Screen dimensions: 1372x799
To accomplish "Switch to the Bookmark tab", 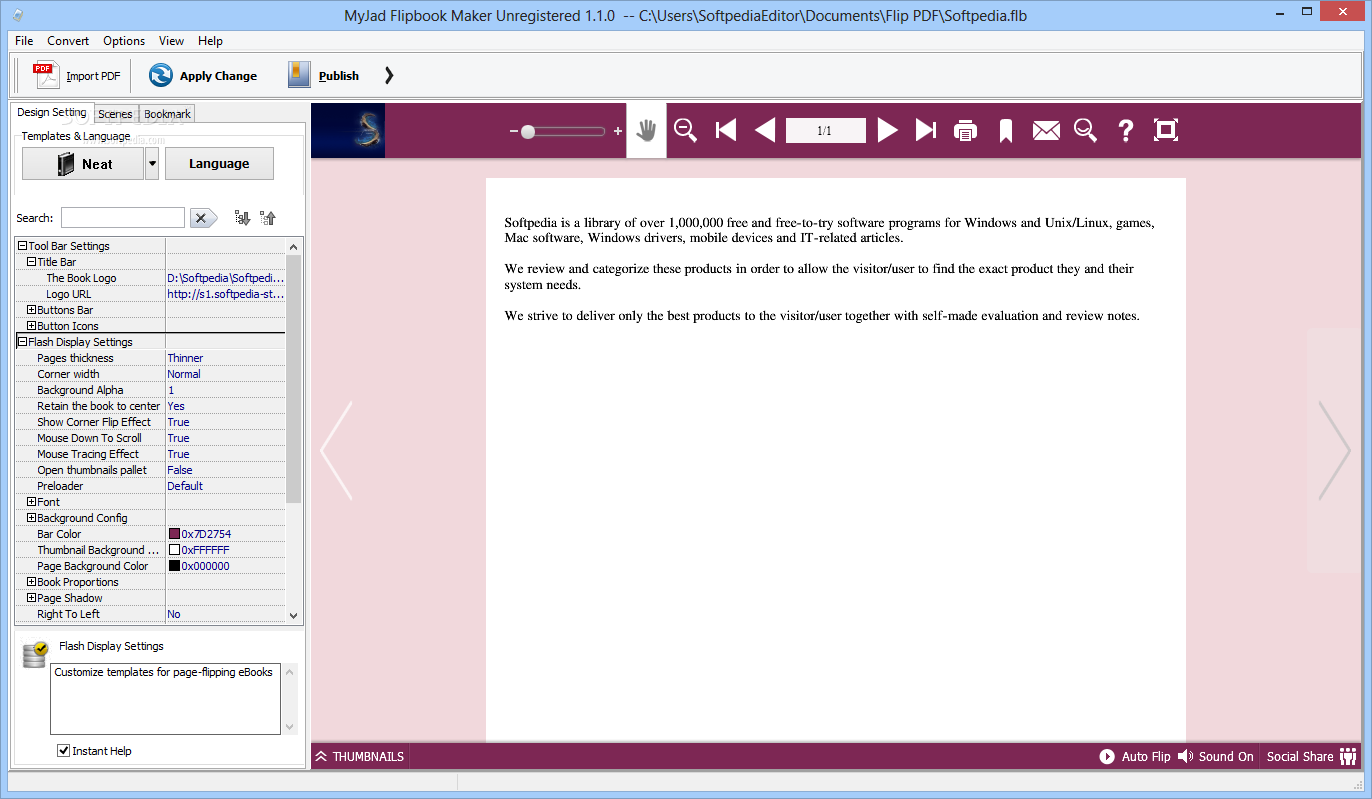I will click(167, 114).
